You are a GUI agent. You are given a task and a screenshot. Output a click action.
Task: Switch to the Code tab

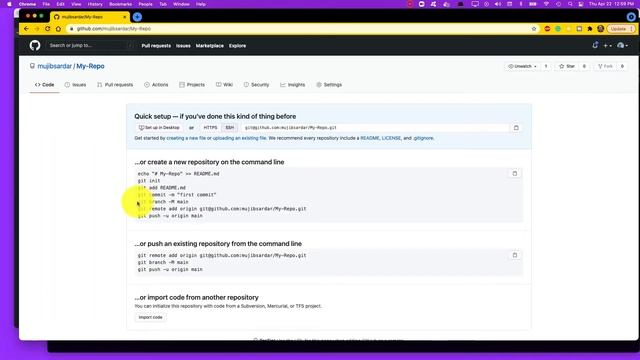(x=44, y=85)
